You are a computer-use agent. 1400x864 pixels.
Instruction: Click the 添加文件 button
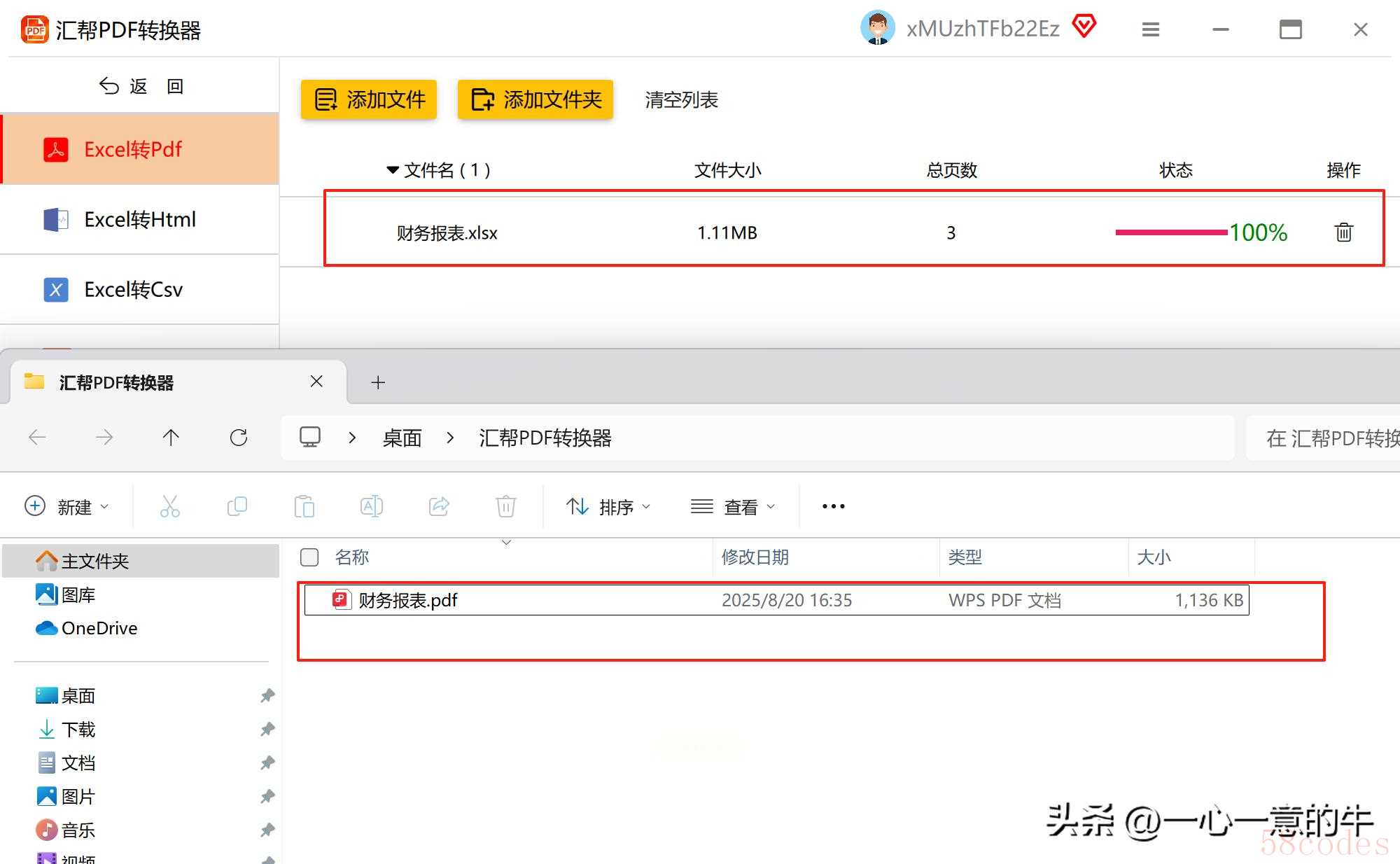pyautogui.click(x=369, y=99)
